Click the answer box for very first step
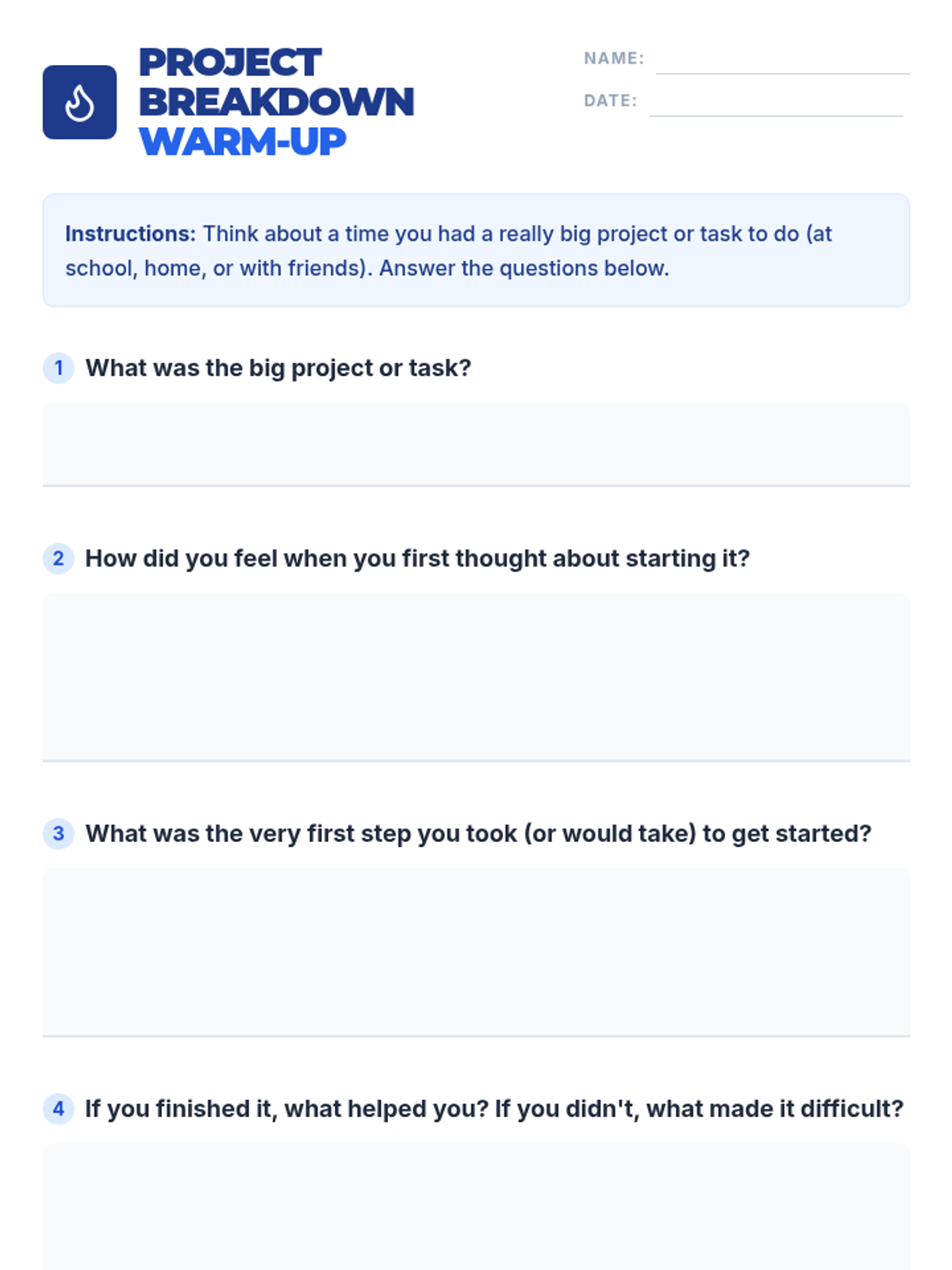This screenshot has height=1270, width=952. (x=476, y=952)
